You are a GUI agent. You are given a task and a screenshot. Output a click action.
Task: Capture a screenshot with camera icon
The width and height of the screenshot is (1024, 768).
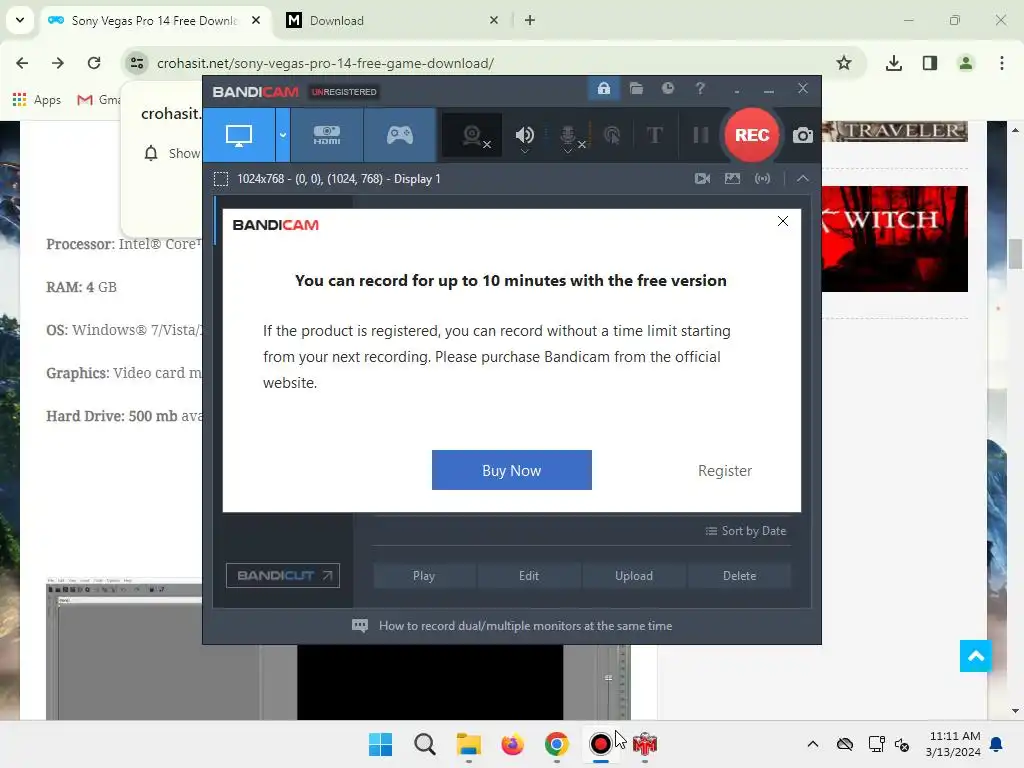[803, 135]
